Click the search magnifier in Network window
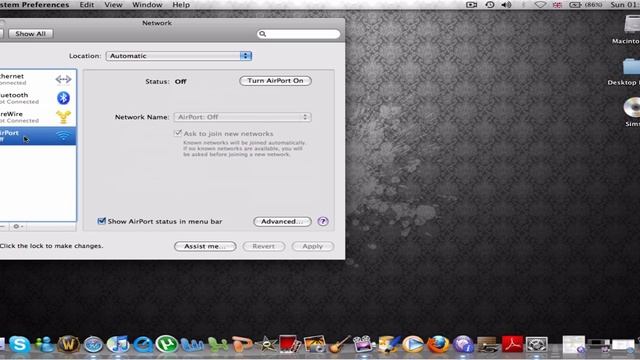Screen dimensions: 640x360 coord(262,34)
